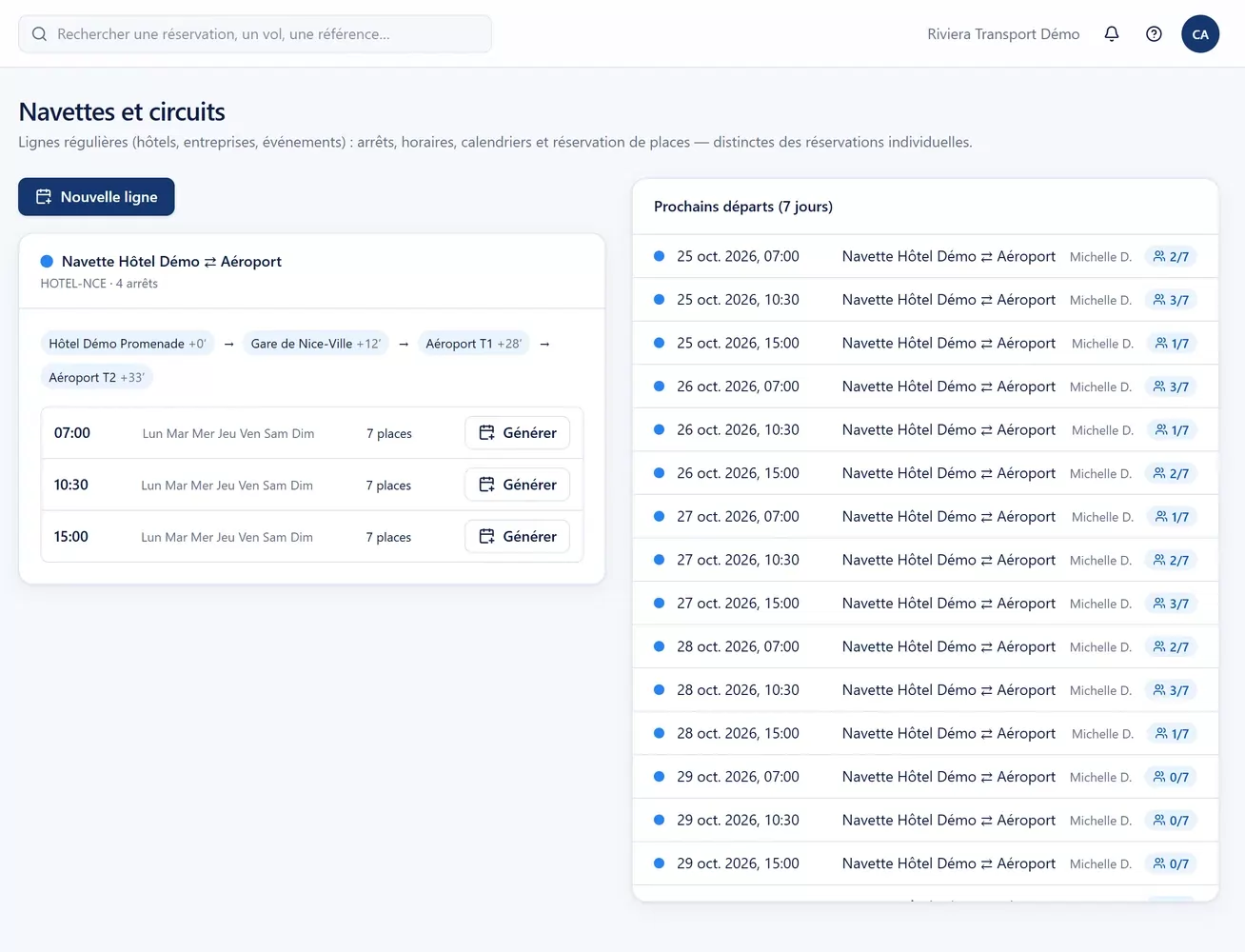Open the 27 oct. 2026, 07:00 departure
Viewport: 1245px width, 952px height.
pyautogui.click(x=925, y=516)
